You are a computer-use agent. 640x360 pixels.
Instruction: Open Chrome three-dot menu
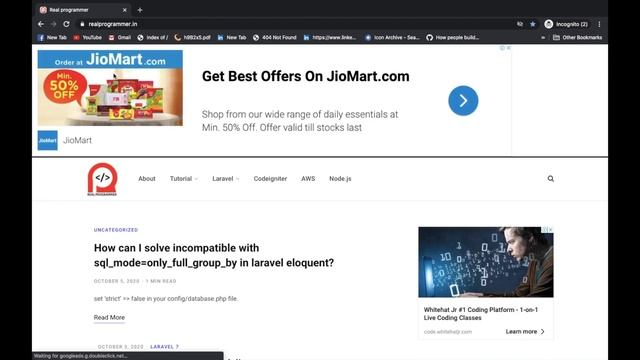(599, 24)
